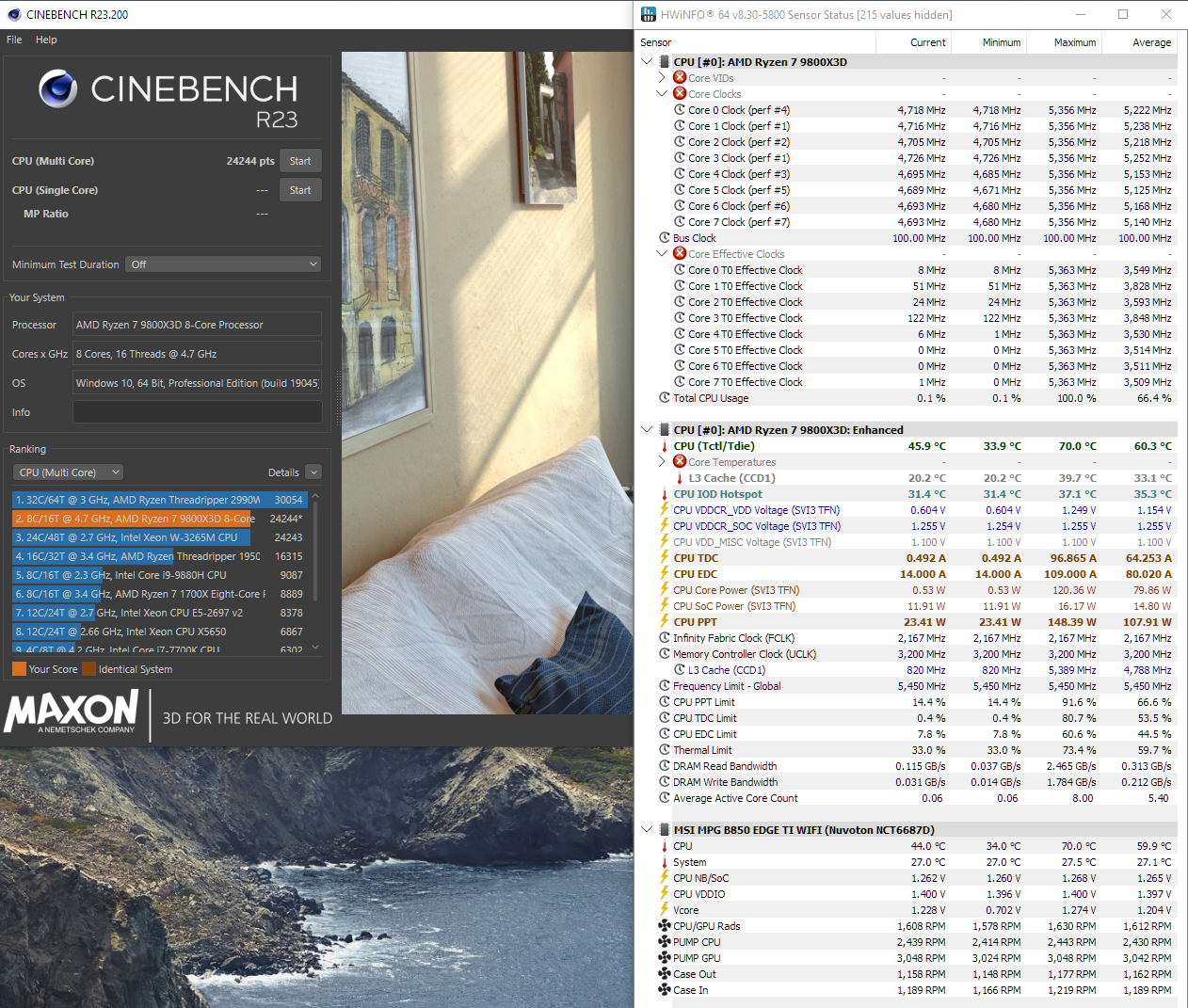The width and height of the screenshot is (1188, 1008).
Task: Click the thermometer icon of CPU IOD Hotspot
Action: click(x=665, y=494)
